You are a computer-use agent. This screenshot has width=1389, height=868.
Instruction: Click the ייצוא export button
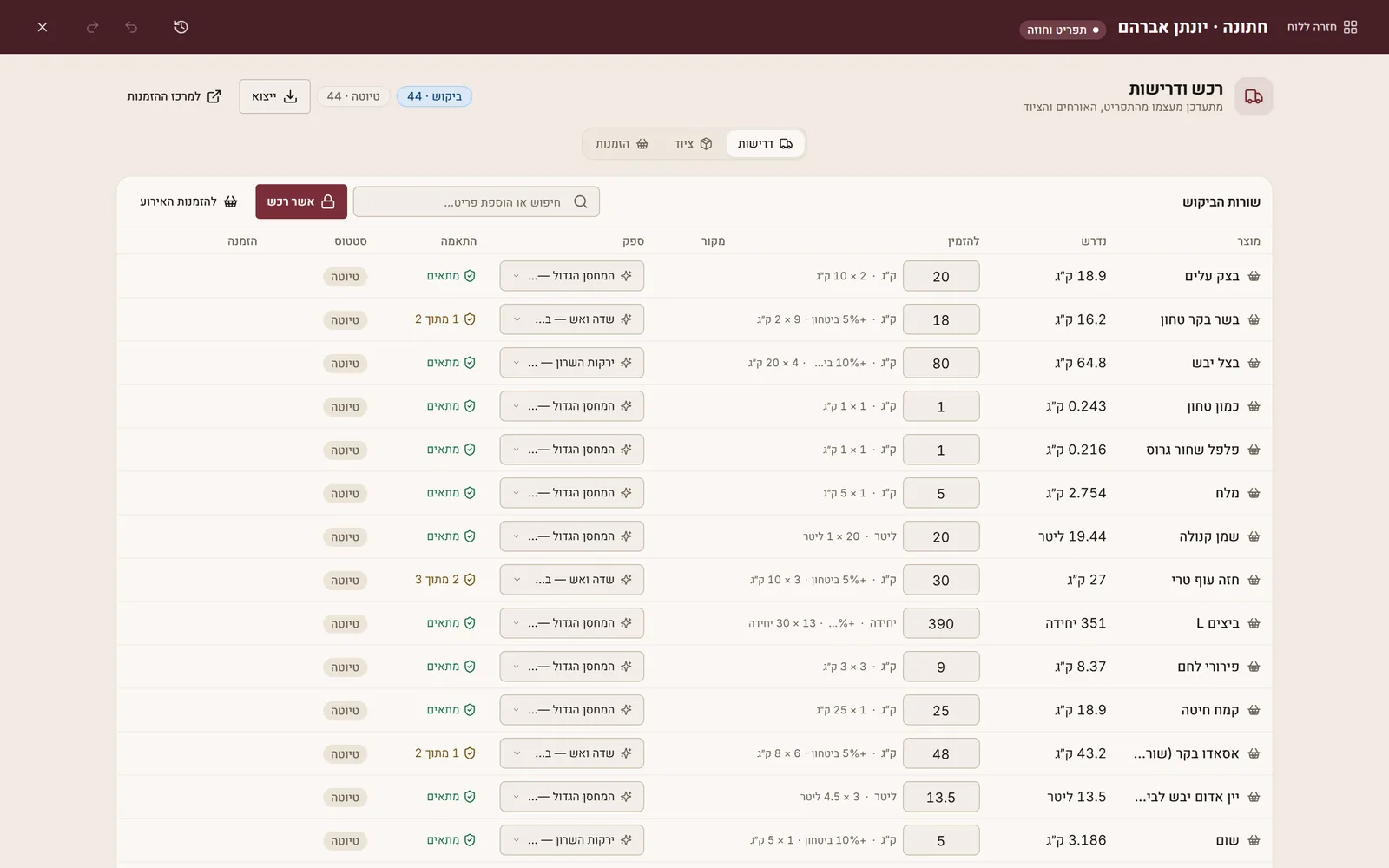[274, 96]
